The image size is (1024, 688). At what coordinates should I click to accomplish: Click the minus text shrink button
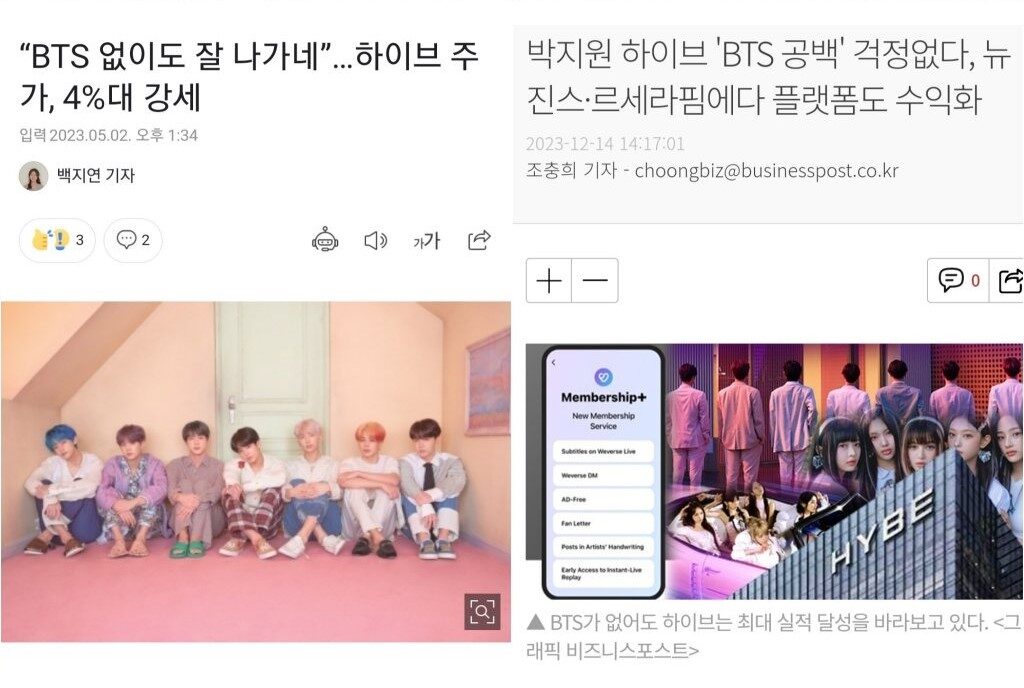[595, 281]
